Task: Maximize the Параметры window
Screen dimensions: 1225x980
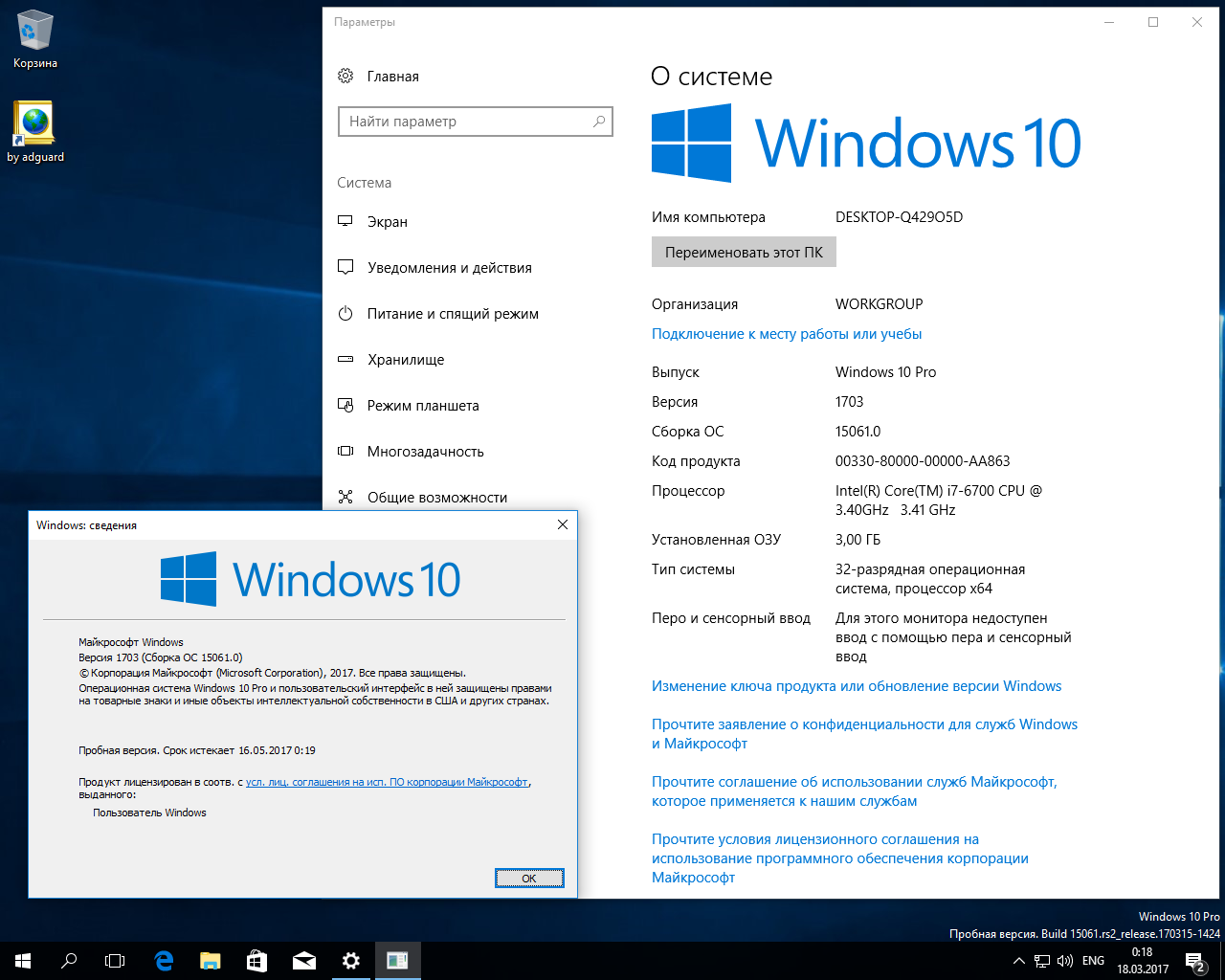Action: pyautogui.click(x=1153, y=22)
